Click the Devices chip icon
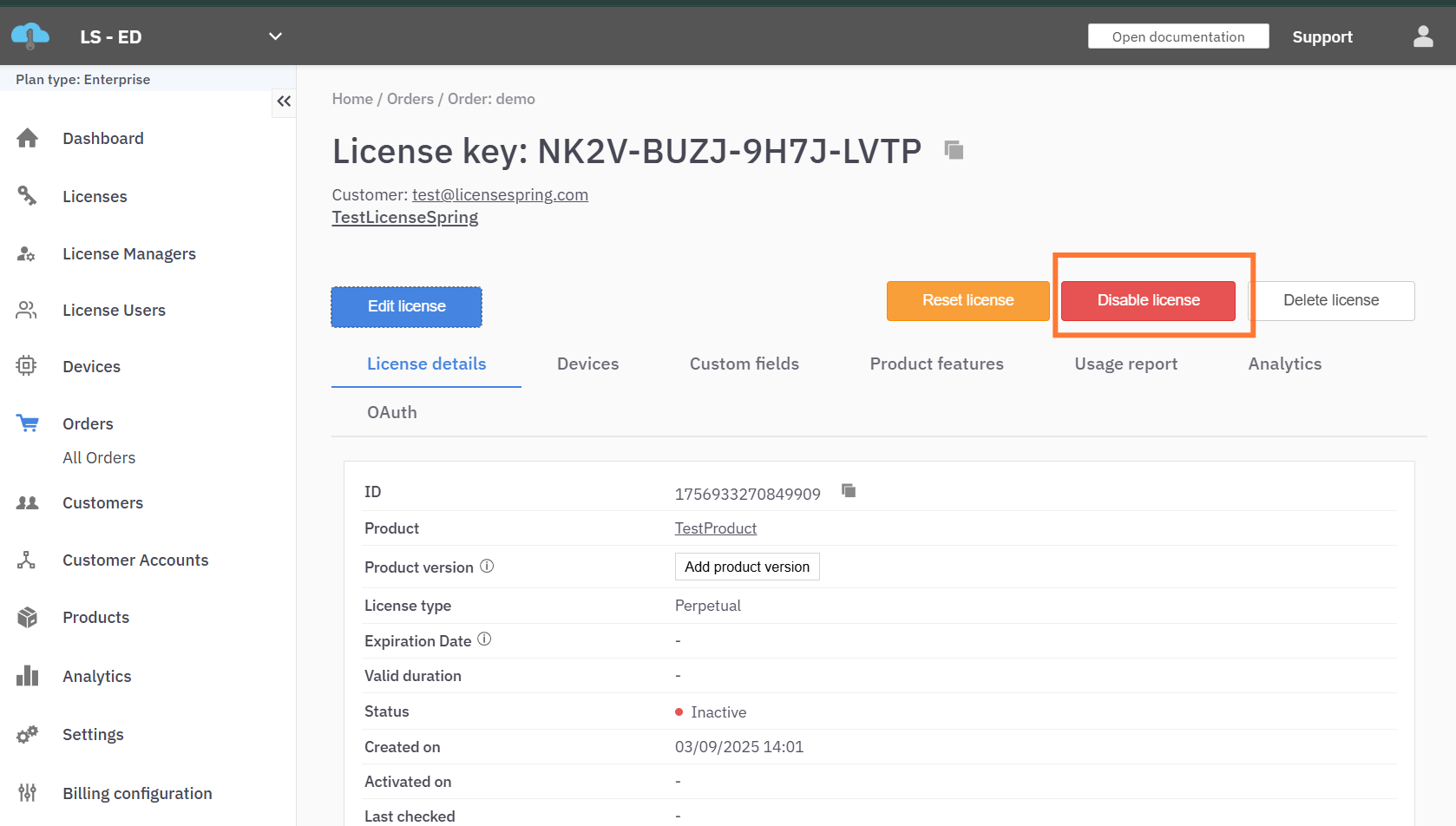1456x826 pixels. point(27,366)
